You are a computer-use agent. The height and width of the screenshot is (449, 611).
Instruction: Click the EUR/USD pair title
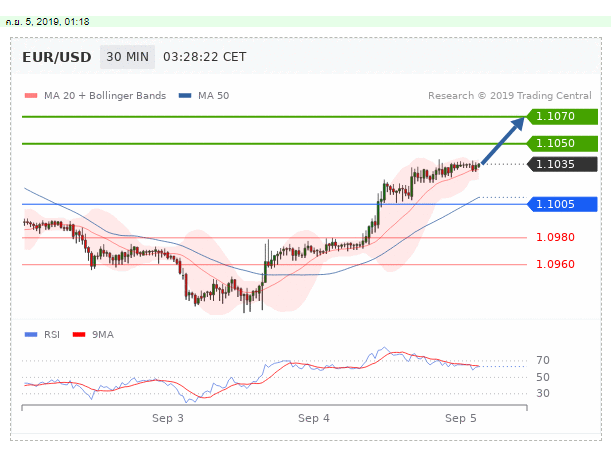click(x=57, y=57)
